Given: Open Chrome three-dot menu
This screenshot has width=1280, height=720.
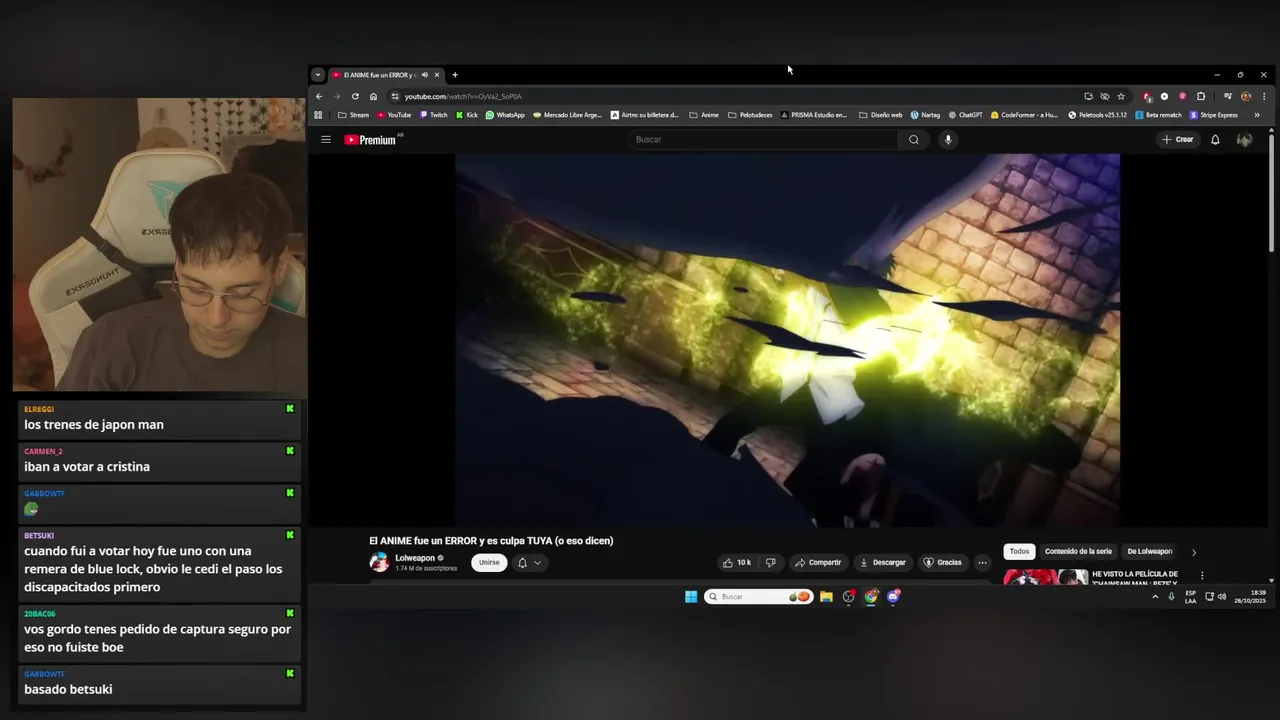Looking at the screenshot, I should [x=1264, y=97].
